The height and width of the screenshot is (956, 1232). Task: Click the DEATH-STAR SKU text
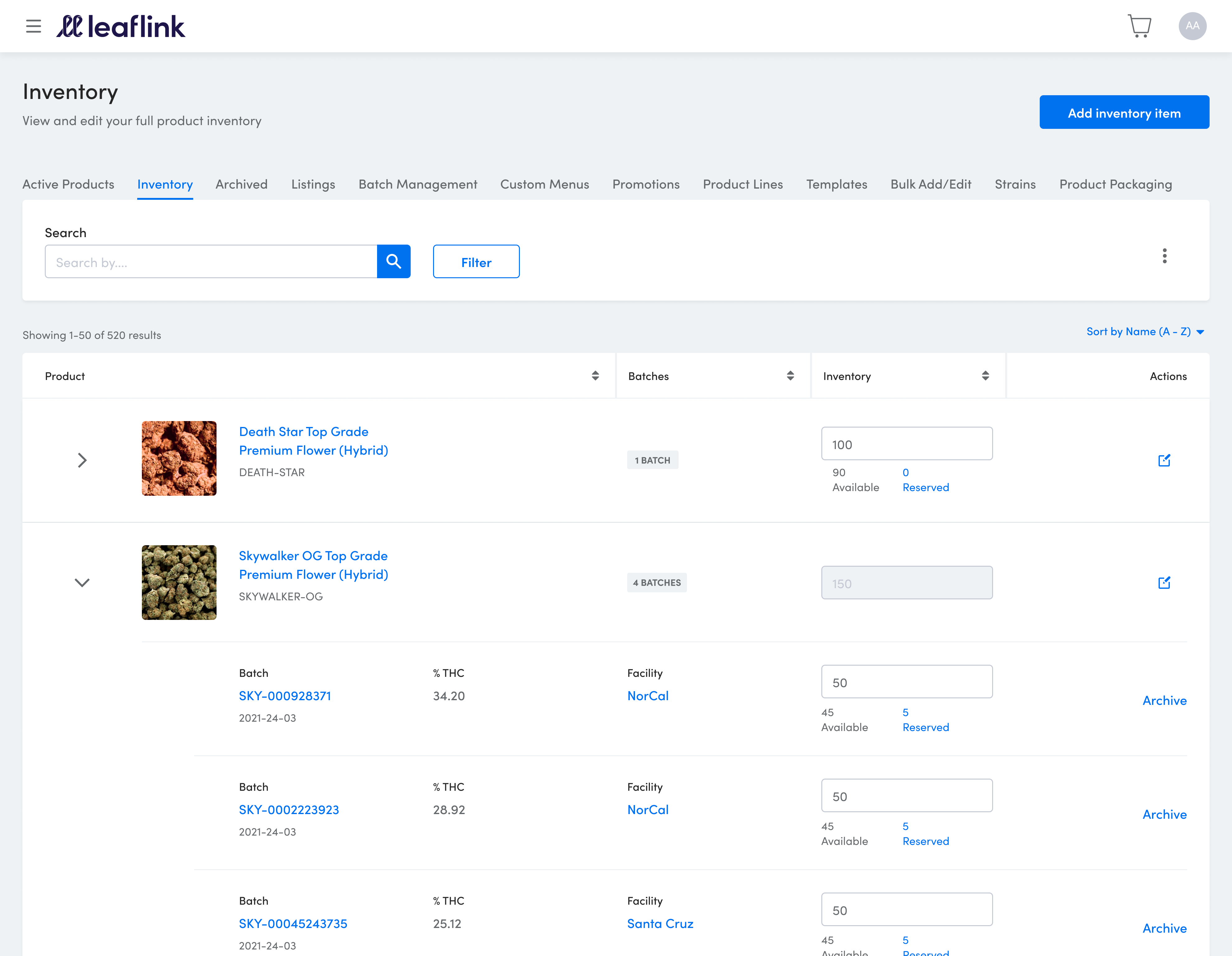pyautogui.click(x=272, y=472)
